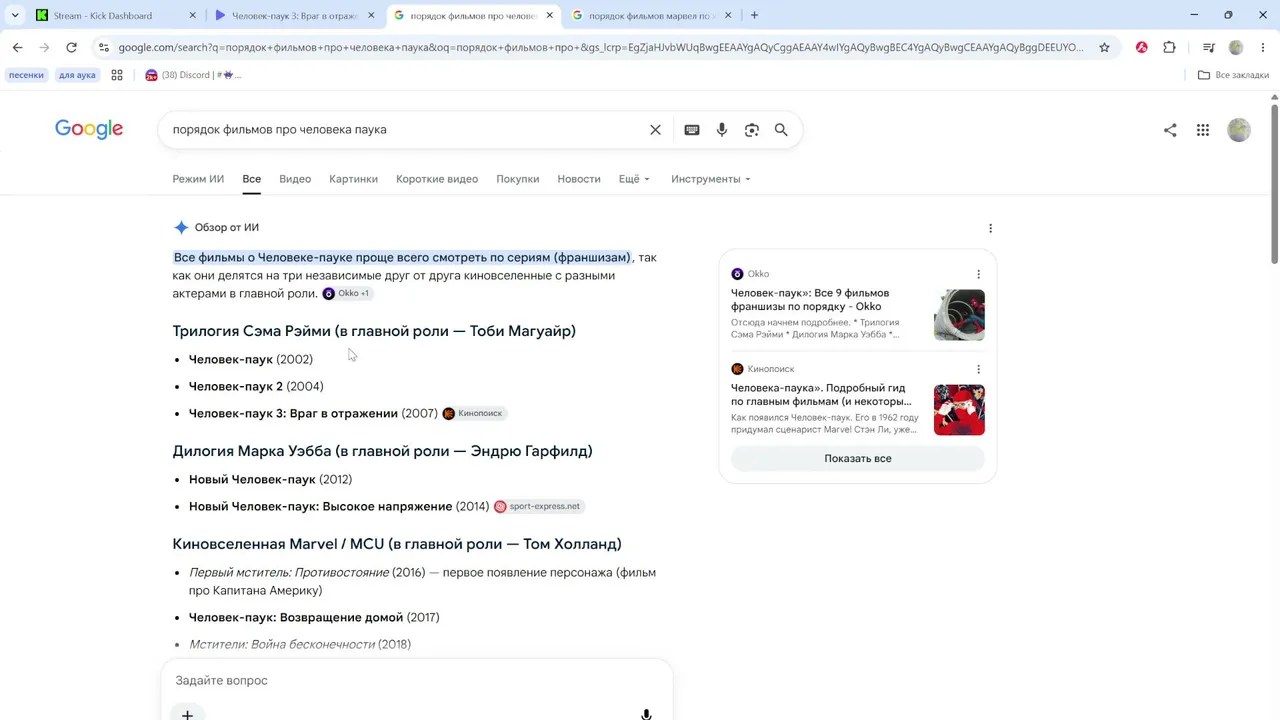Go to Google home via logo

click(89, 129)
